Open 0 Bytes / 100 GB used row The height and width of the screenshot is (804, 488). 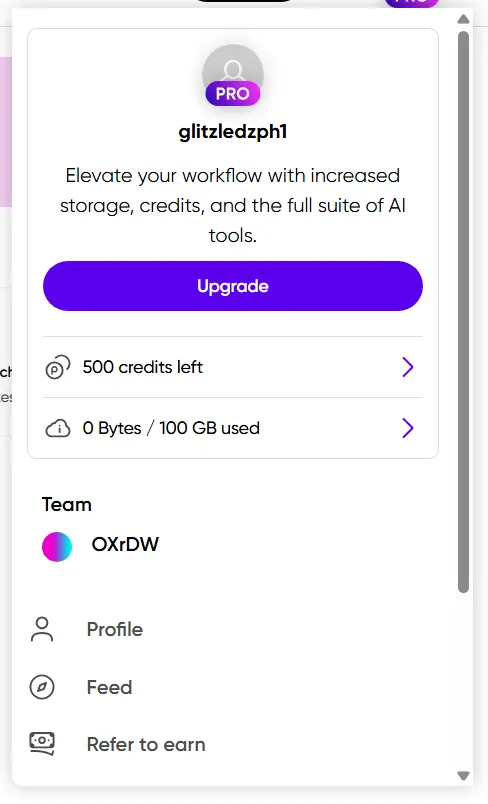(x=233, y=428)
